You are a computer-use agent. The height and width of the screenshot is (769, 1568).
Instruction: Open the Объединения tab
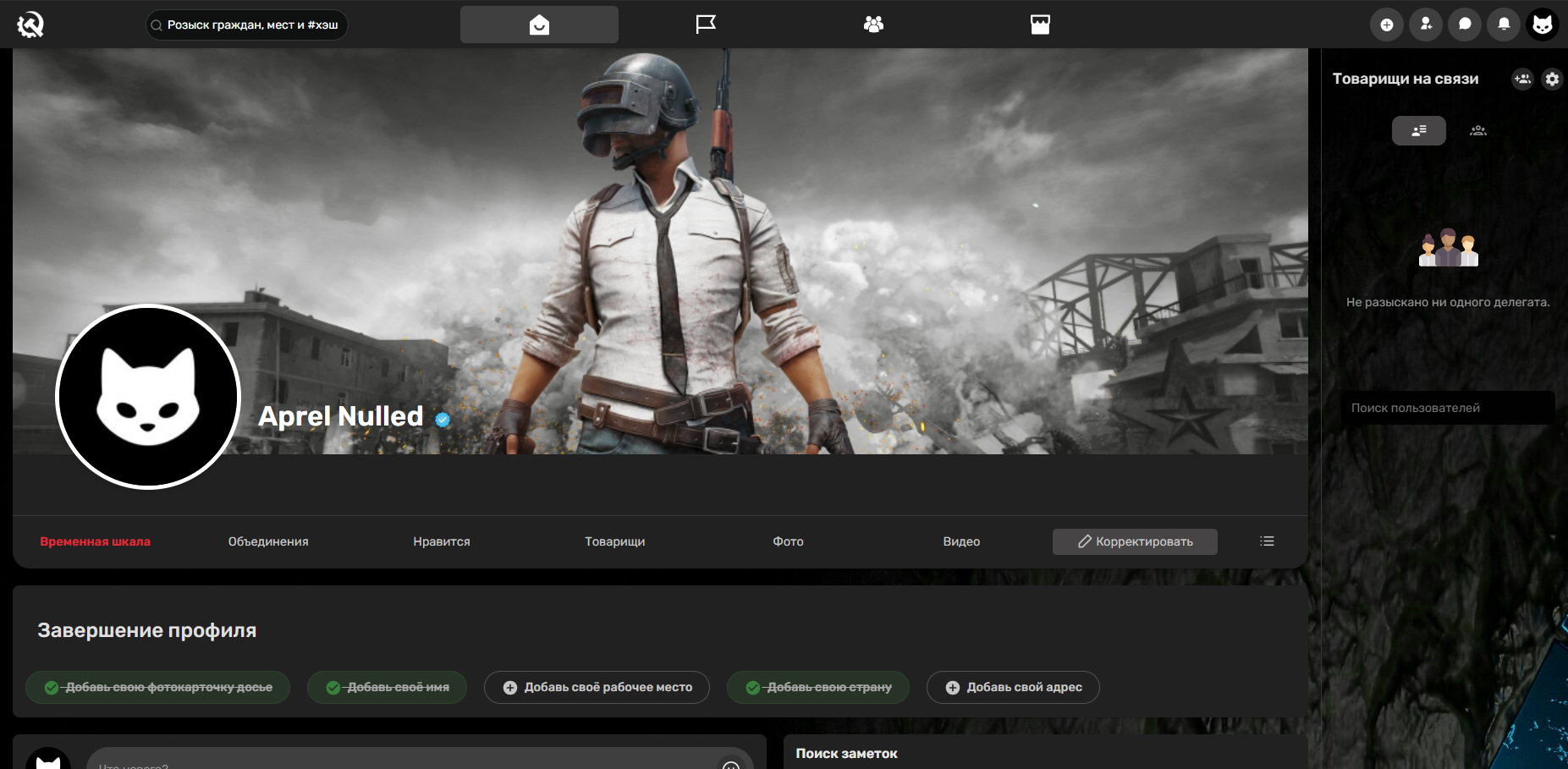pos(268,541)
